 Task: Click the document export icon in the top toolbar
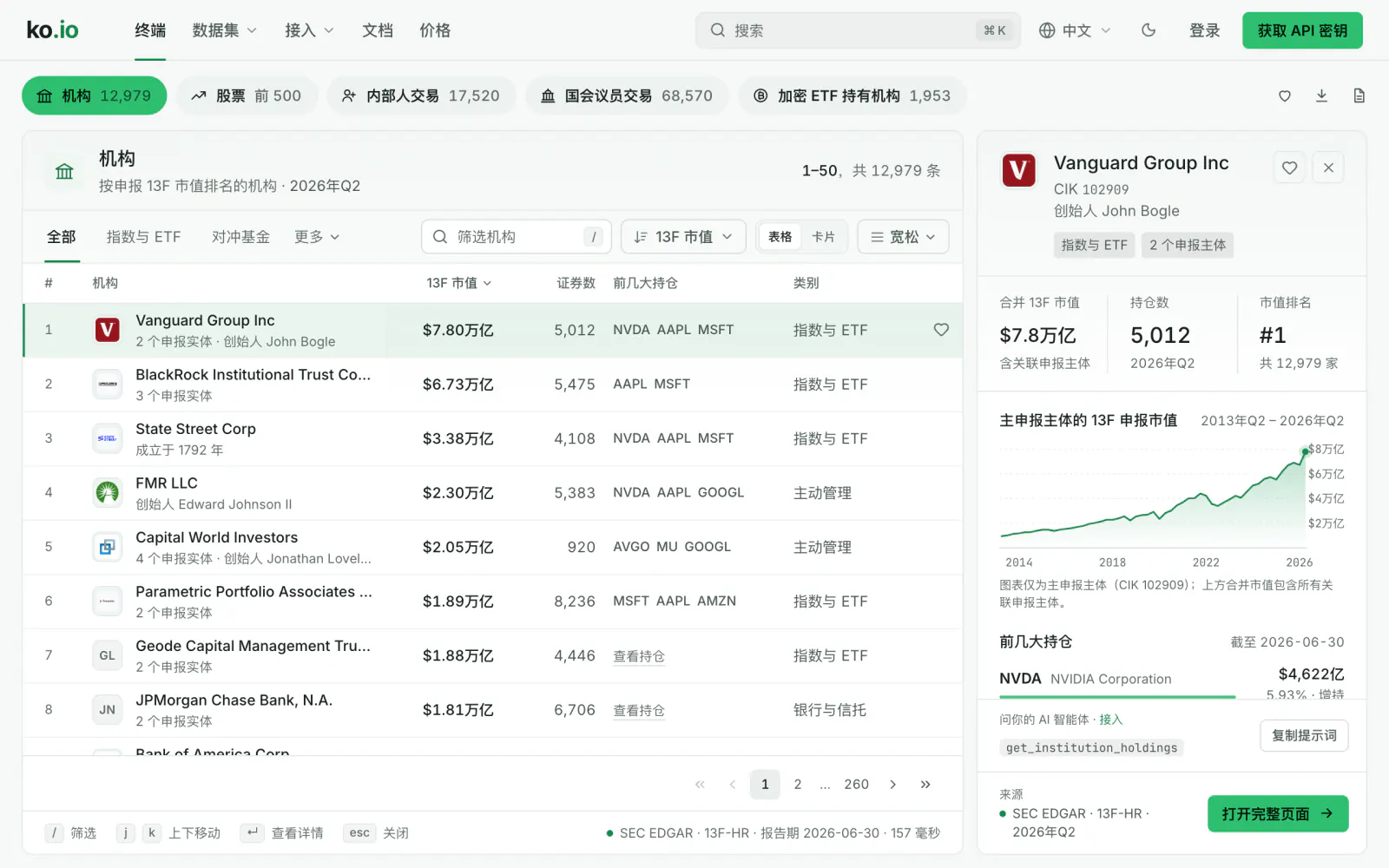1359,95
